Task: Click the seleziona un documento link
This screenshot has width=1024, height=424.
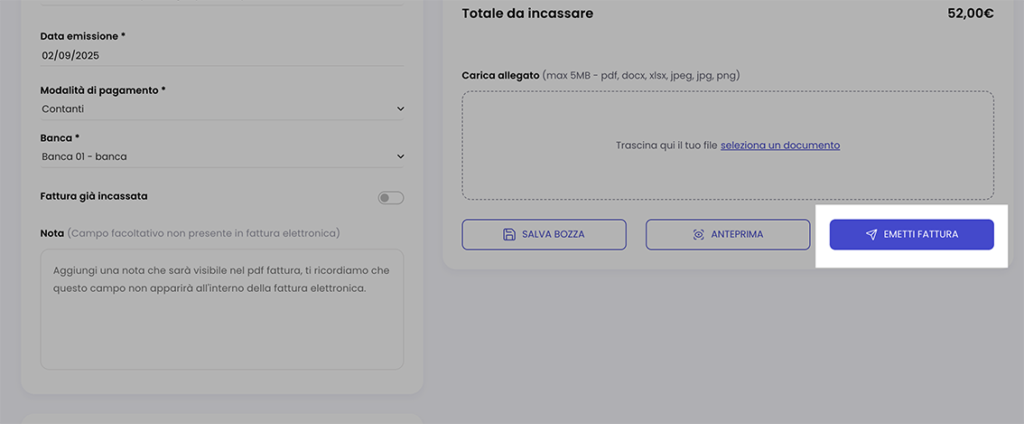Action: (780, 145)
